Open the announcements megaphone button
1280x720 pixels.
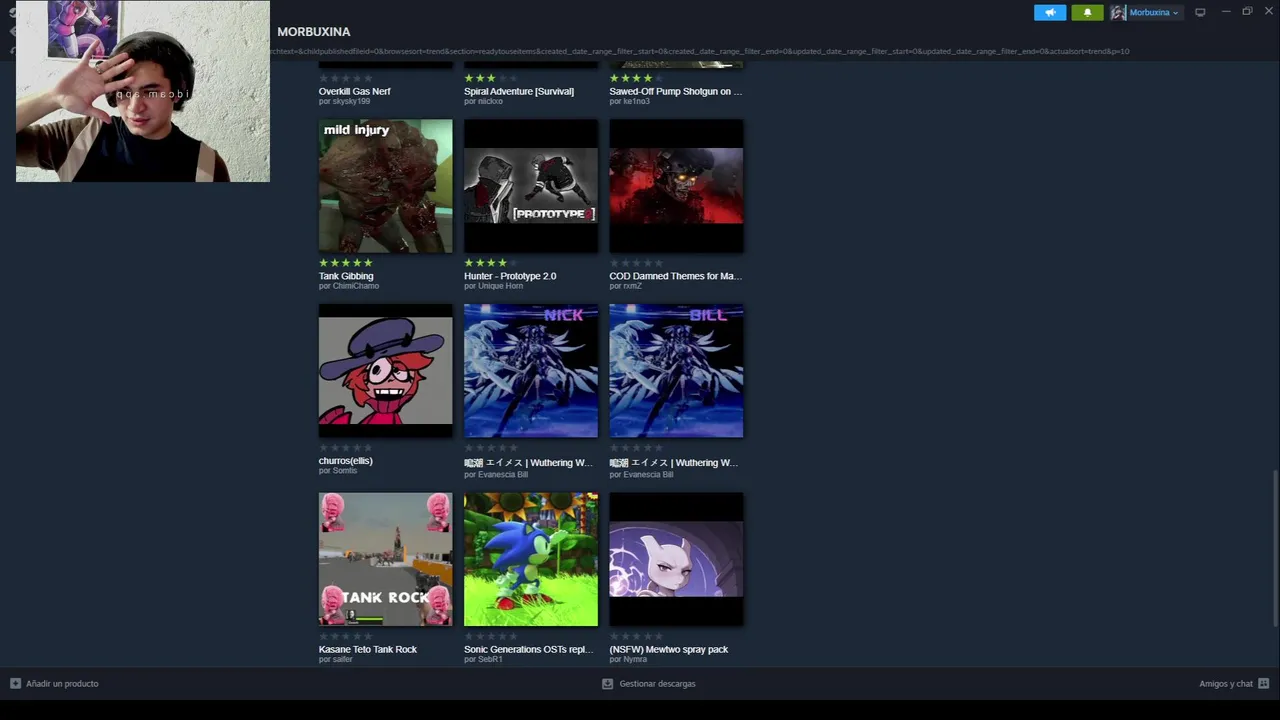coord(1049,12)
